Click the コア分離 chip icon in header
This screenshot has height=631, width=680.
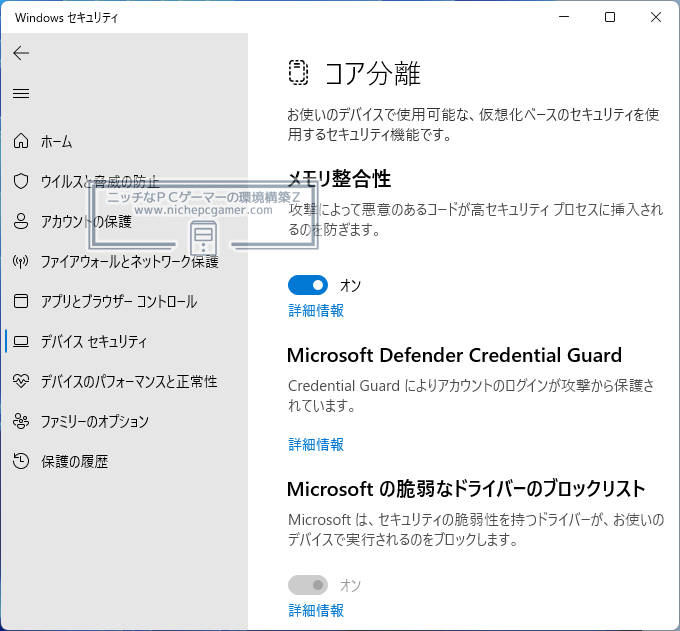[x=298, y=72]
